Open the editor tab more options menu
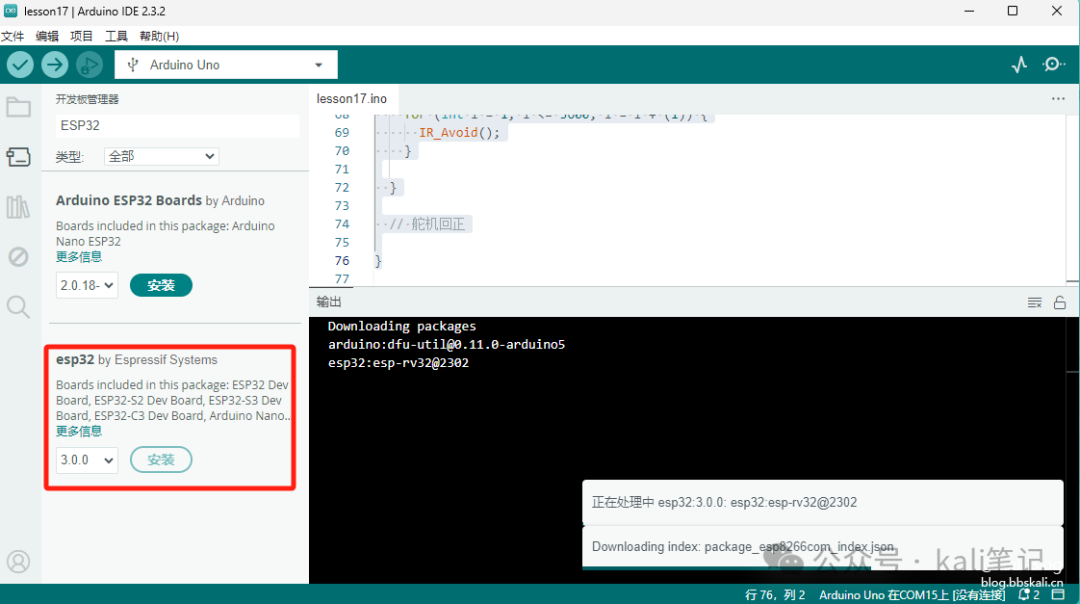The width and height of the screenshot is (1080, 604). (x=1058, y=99)
